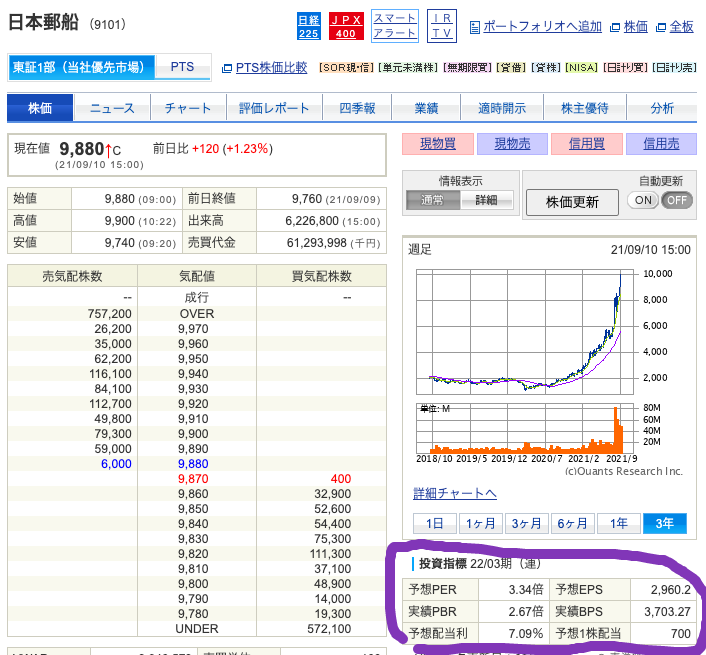Image resolution: width=706 pixels, height=655 pixels.
Task: Add stock via ポートフォリオへ追加 link
Action: click(542, 27)
